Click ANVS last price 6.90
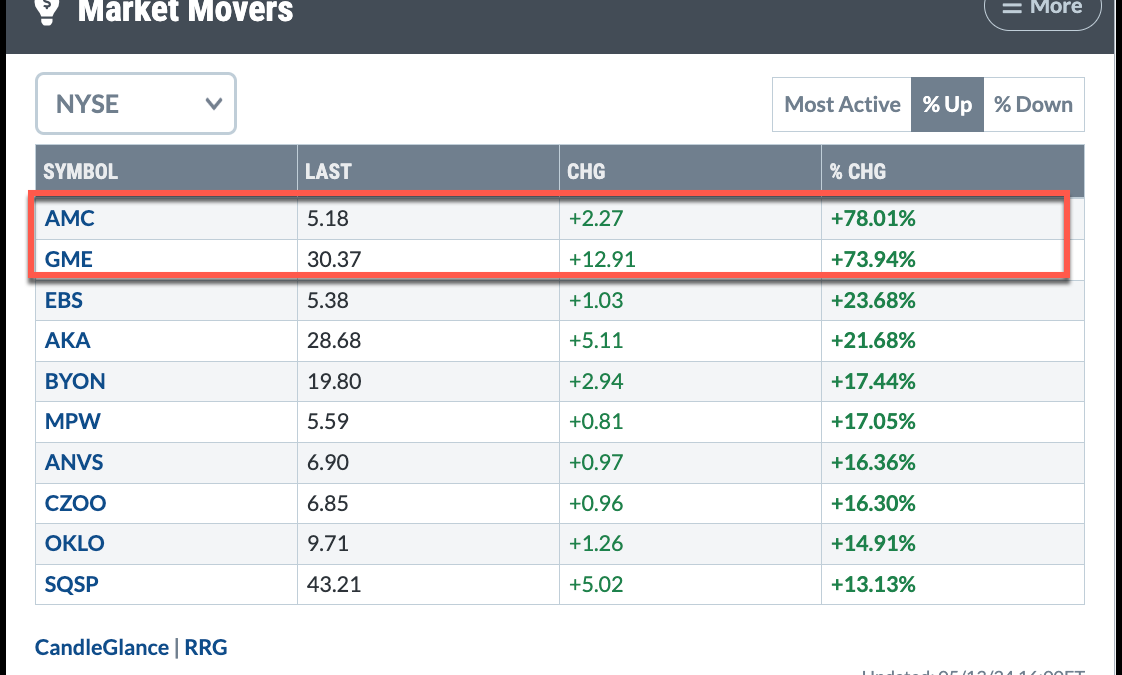This screenshot has width=1122, height=675. 328,462
